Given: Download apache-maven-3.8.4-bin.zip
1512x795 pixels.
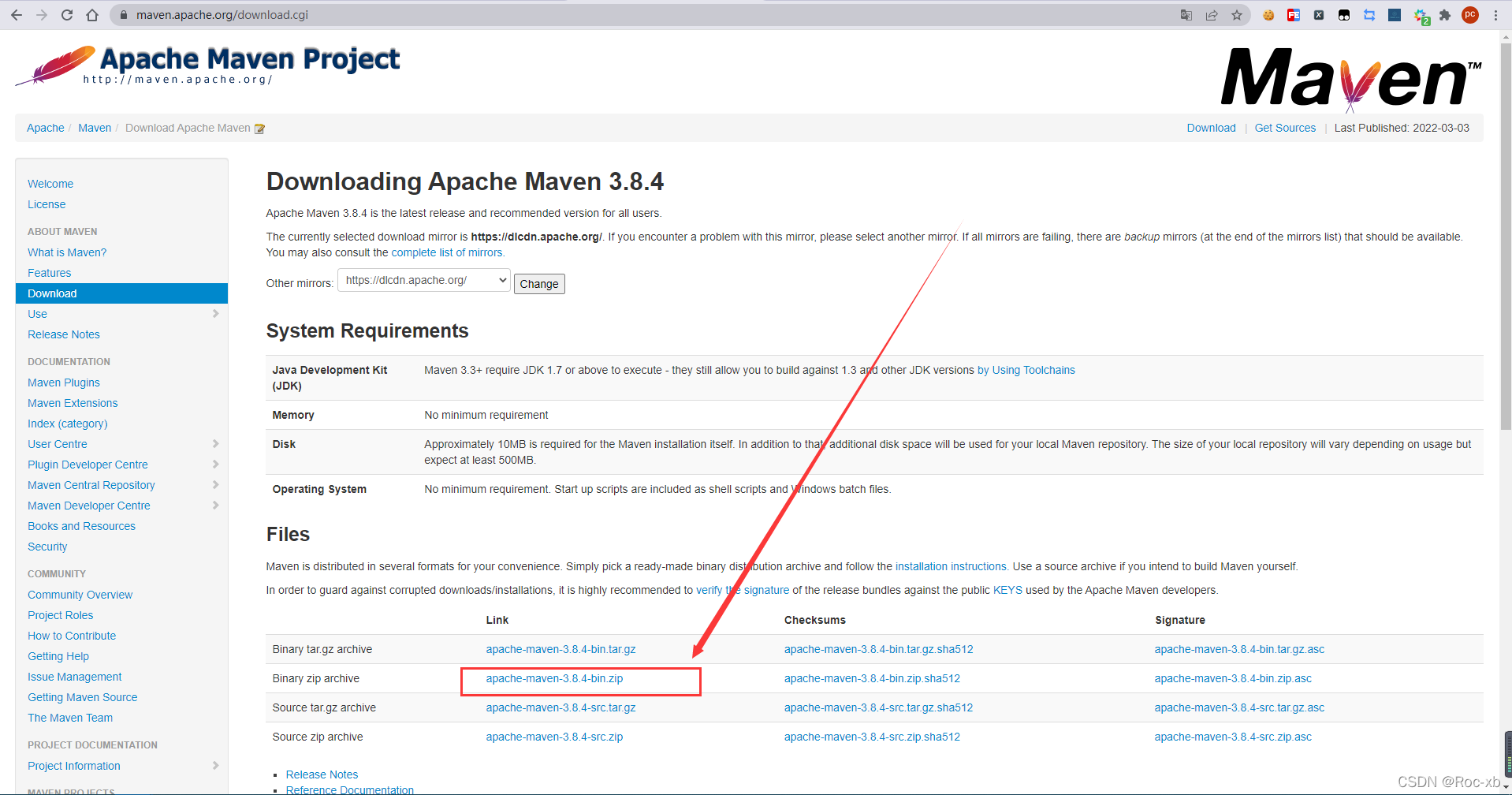Looking at the screenshot, I should click(554, 678).
